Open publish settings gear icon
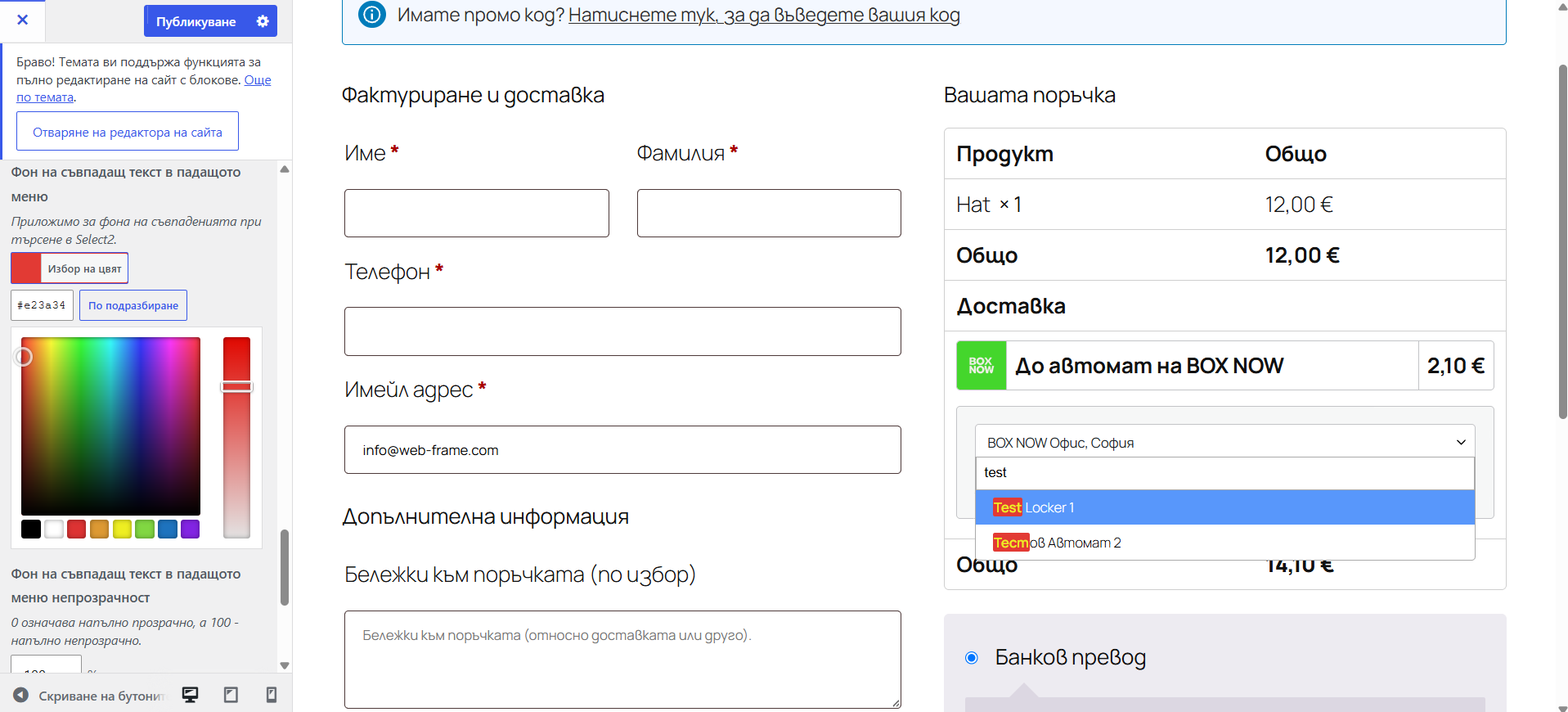Screen dimensions: 1568x712 coord(263,21)
